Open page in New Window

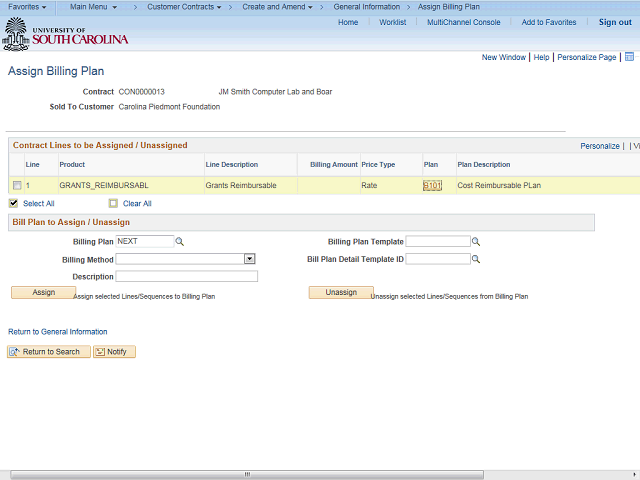[x=504, y=58]
